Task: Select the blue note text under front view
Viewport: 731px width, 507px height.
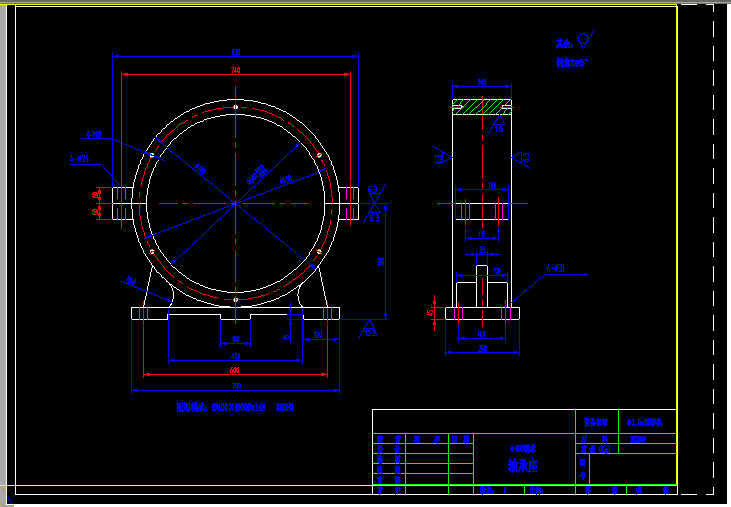Action: pyautogui.click(x=235, y=408)
